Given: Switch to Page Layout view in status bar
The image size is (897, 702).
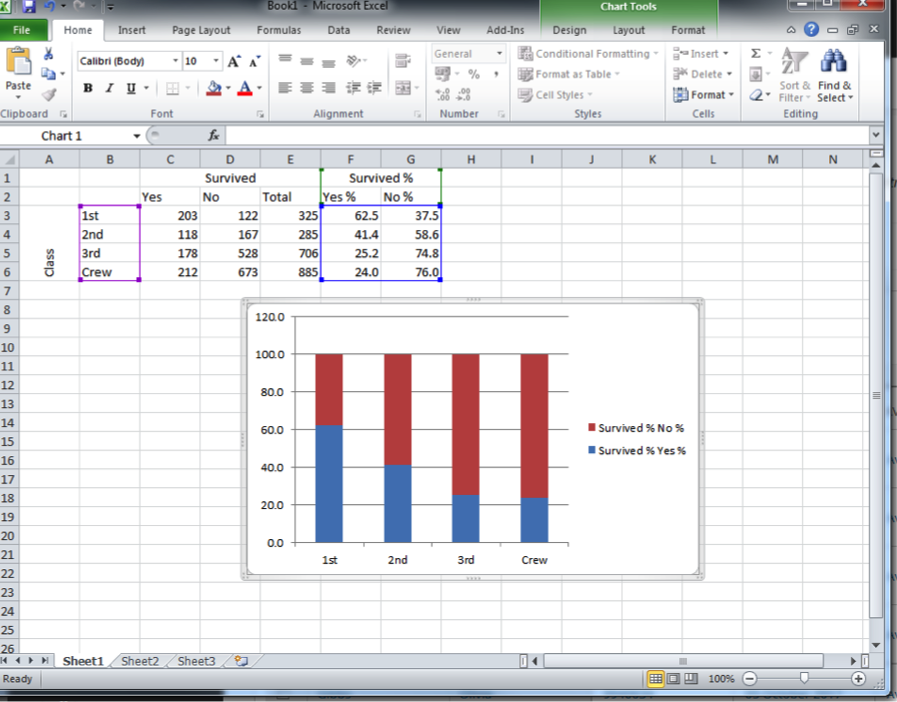Looking at the screenshot, I should tap(674, 679).
